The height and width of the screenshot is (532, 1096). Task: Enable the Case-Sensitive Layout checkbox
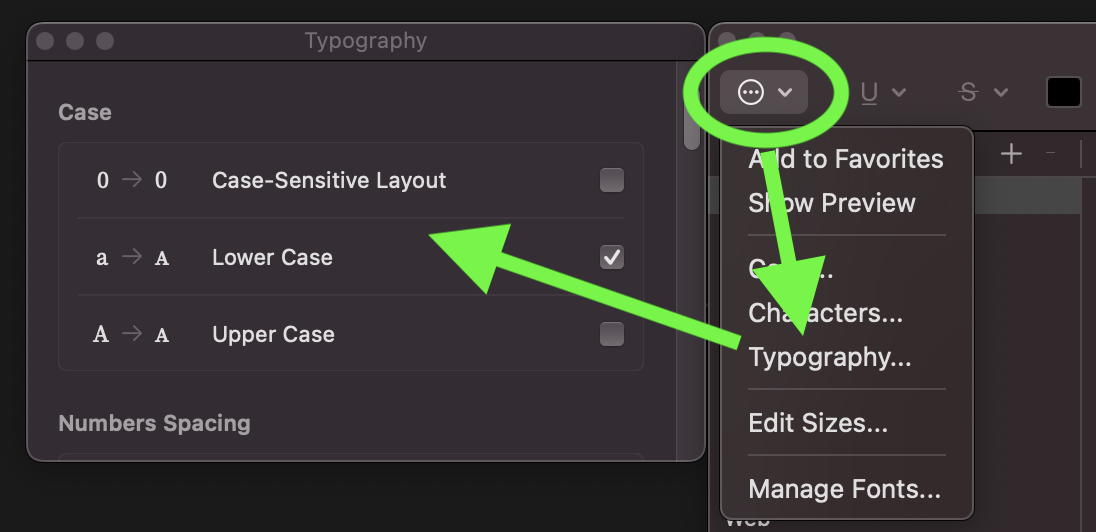tap(612, 180)
